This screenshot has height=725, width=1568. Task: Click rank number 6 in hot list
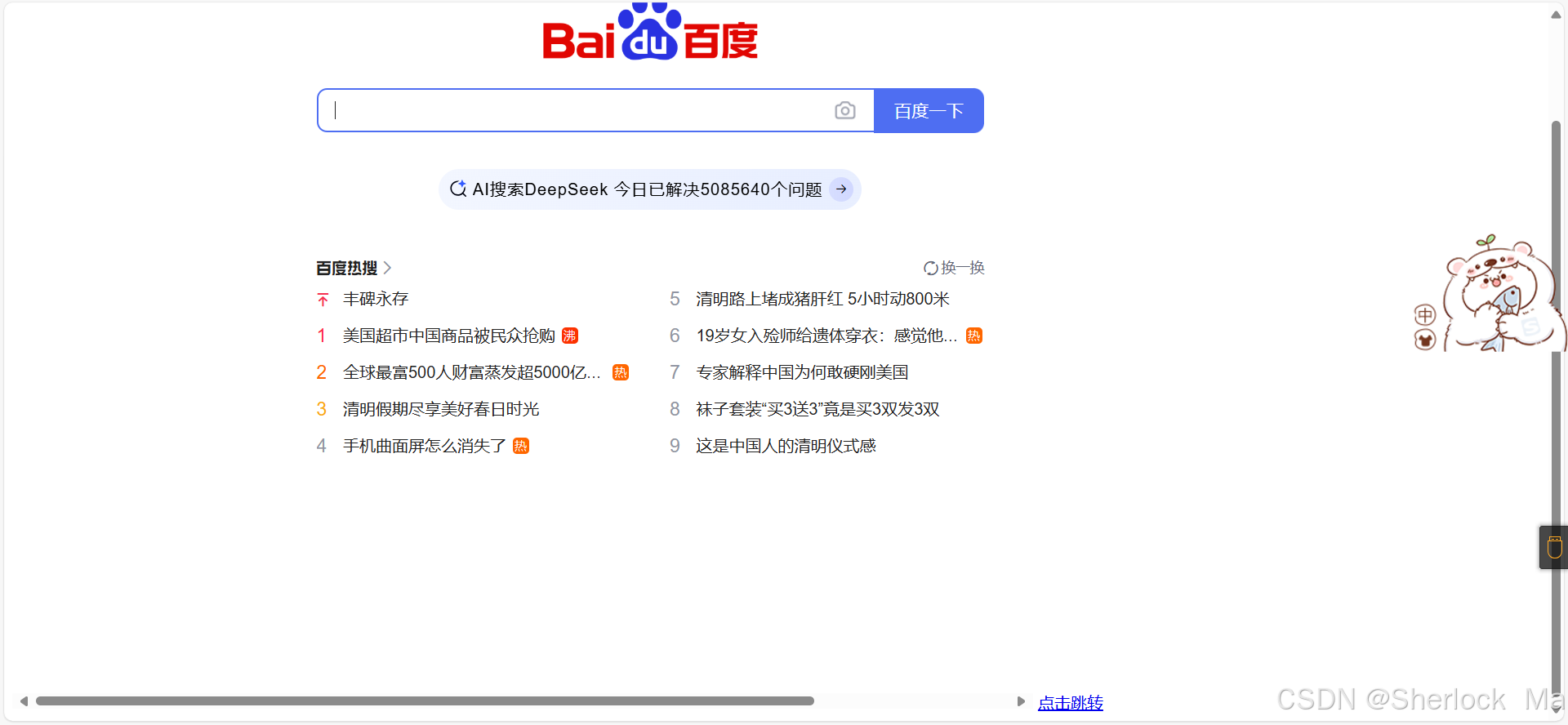[x=675, y=336]
